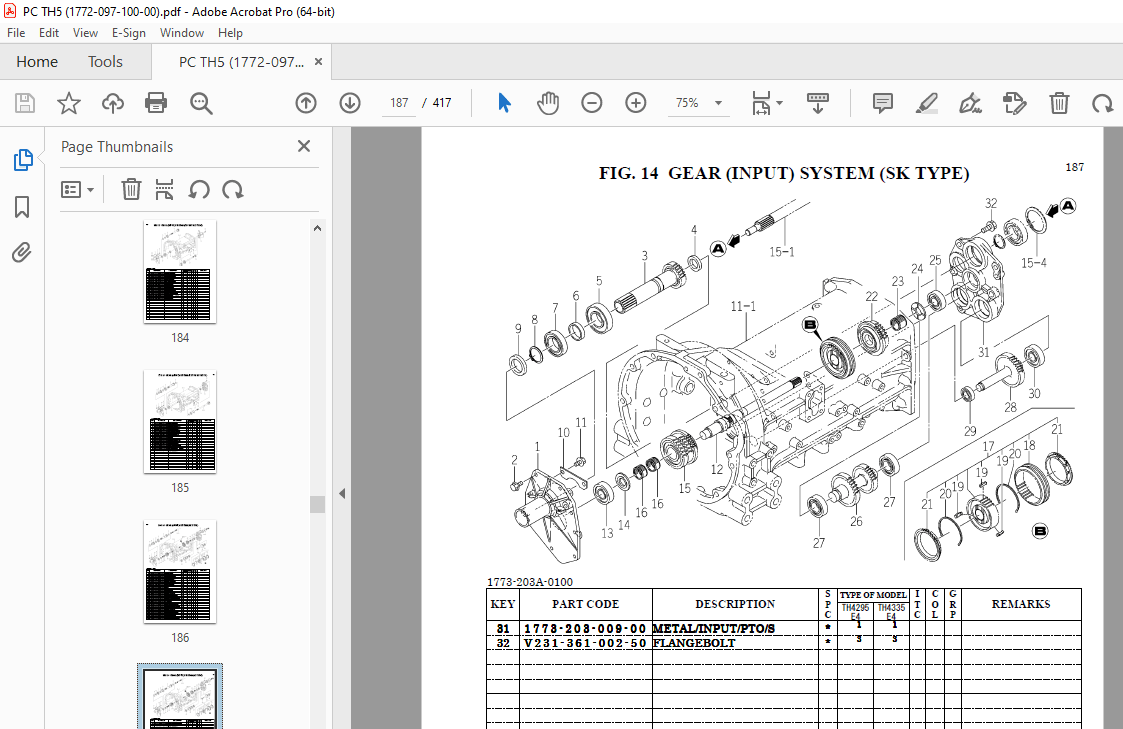Select the Hand tool
This screenshot has height=729, width=1123.
[548, 102]
